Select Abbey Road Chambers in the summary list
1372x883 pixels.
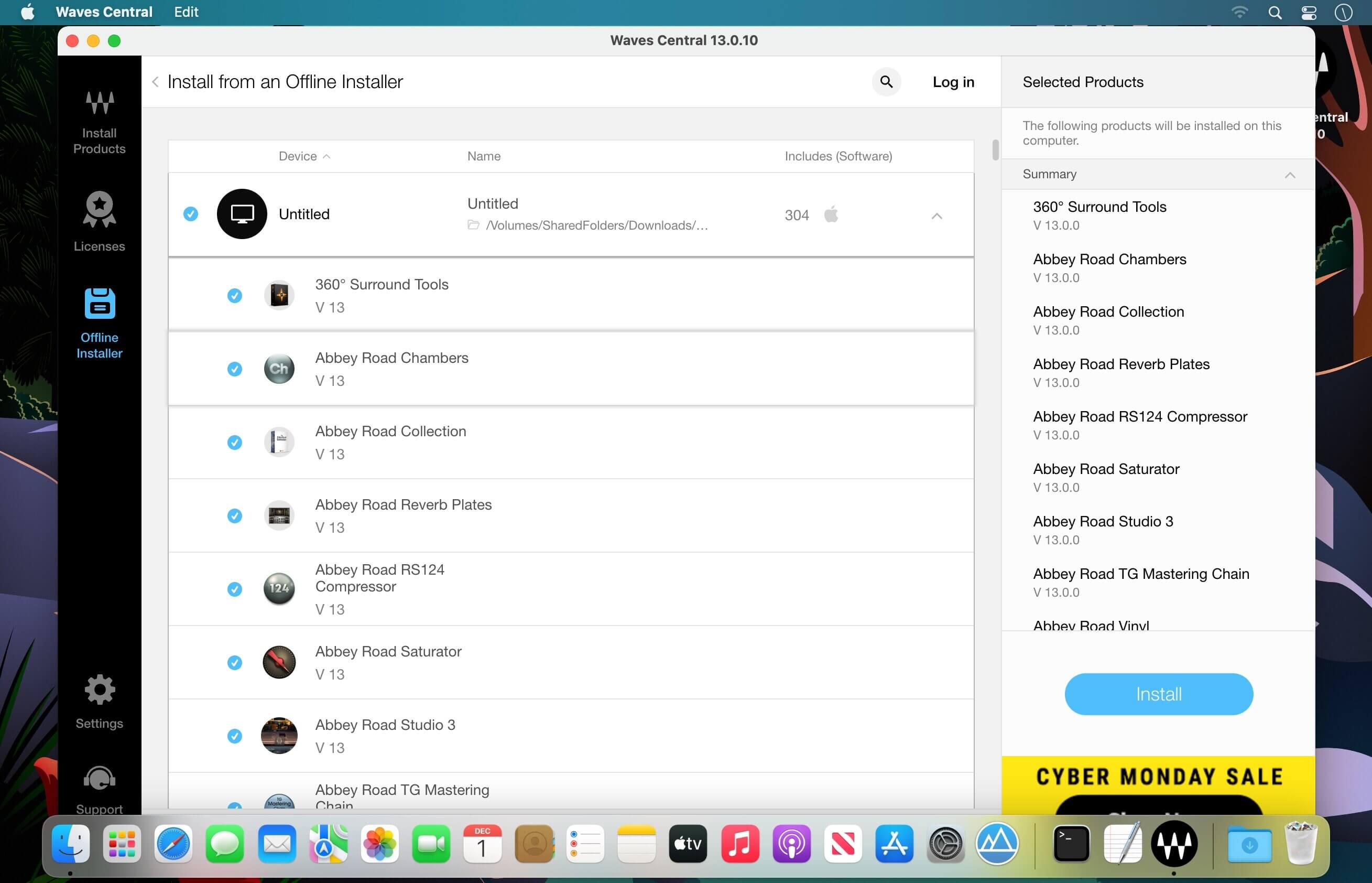click(x=1109, y=259)
